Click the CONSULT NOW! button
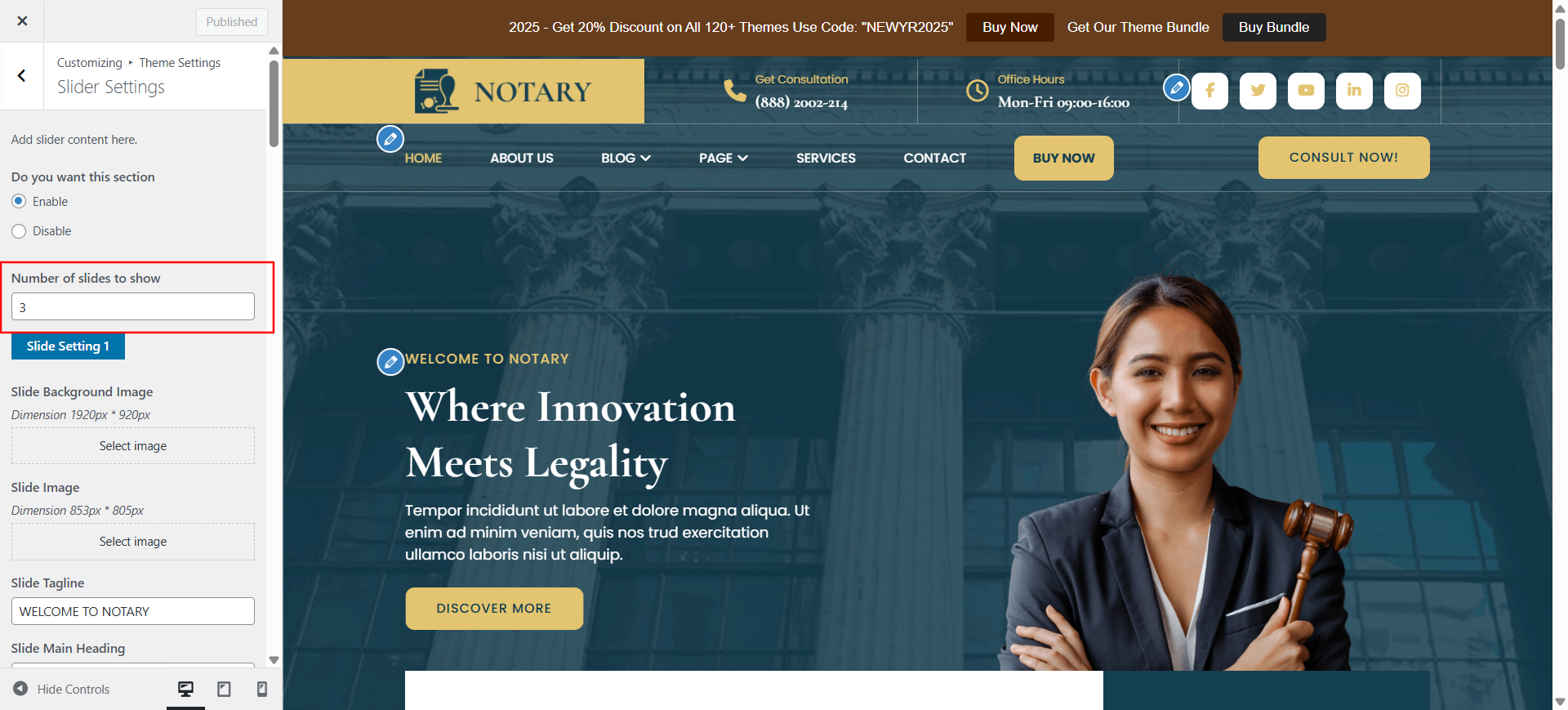 pyautogui.click(x=1343, y=158)
